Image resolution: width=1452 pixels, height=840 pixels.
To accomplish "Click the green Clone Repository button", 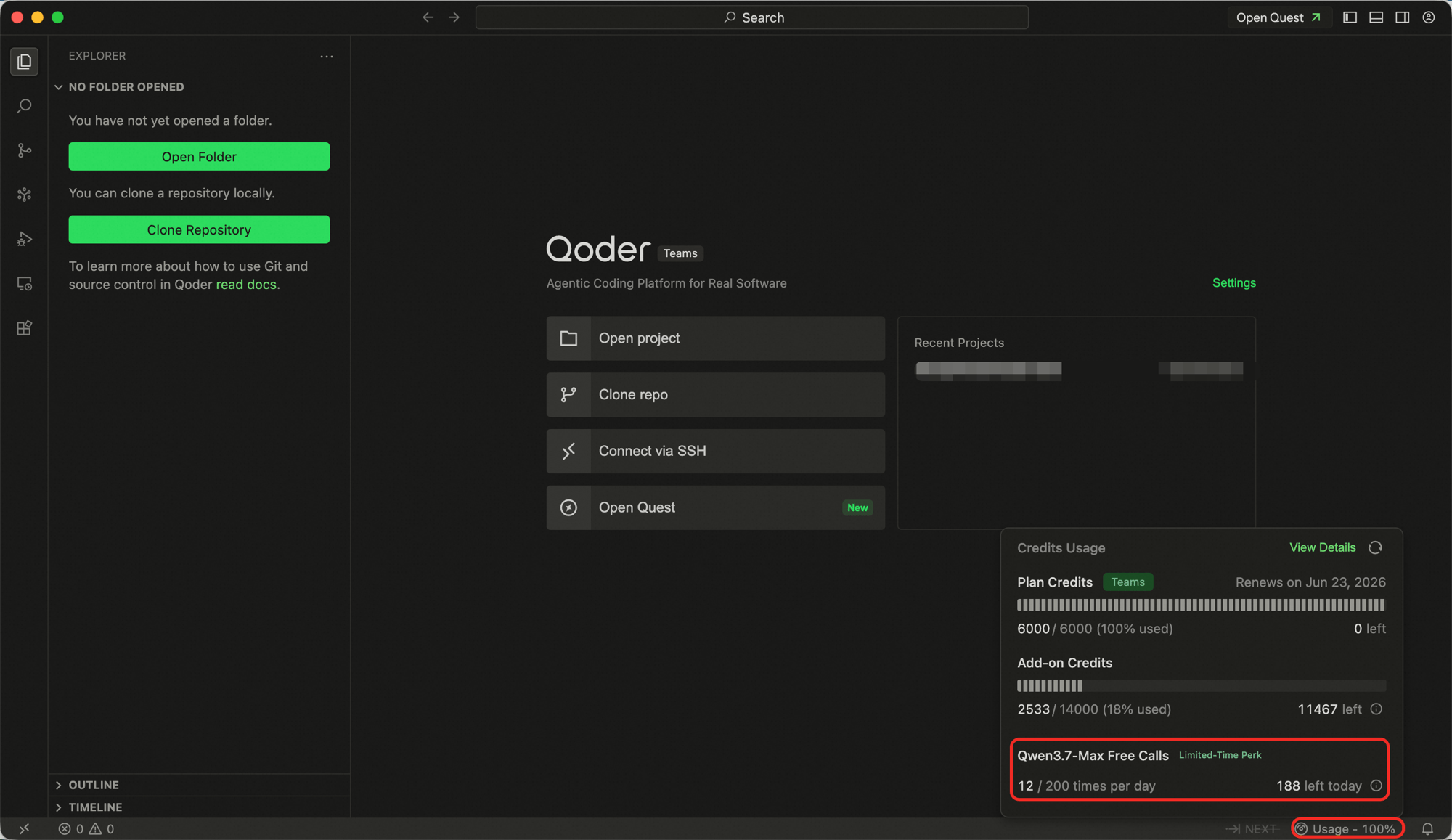I will pos(199,229).
